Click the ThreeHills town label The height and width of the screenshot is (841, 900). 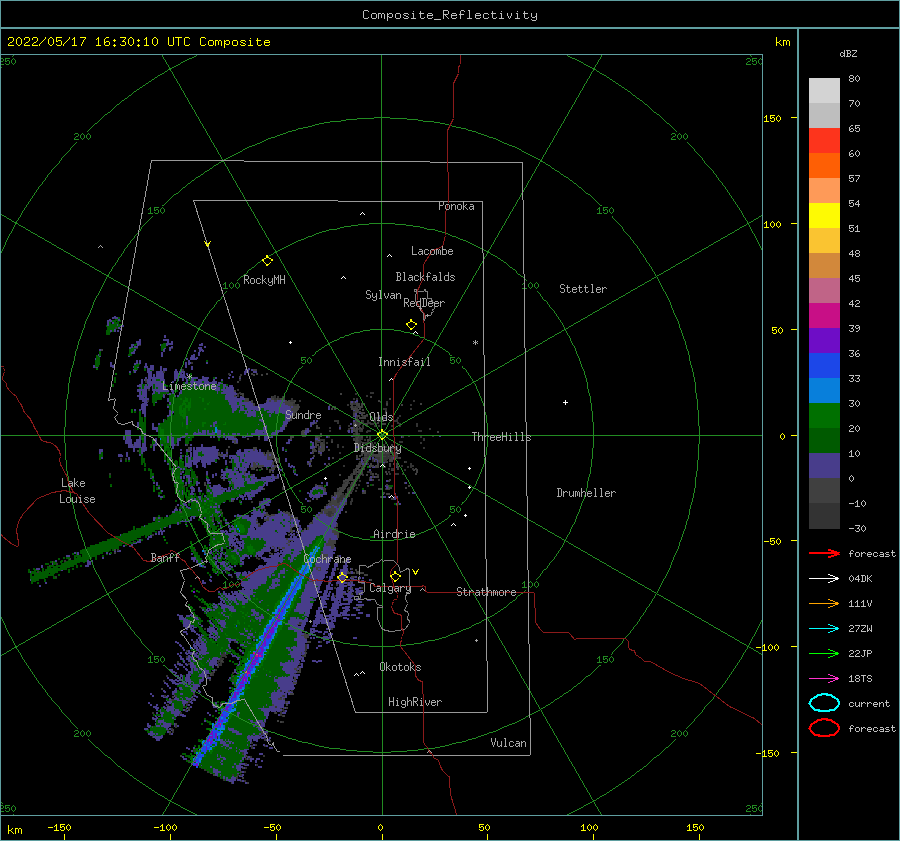coord(501,437)
